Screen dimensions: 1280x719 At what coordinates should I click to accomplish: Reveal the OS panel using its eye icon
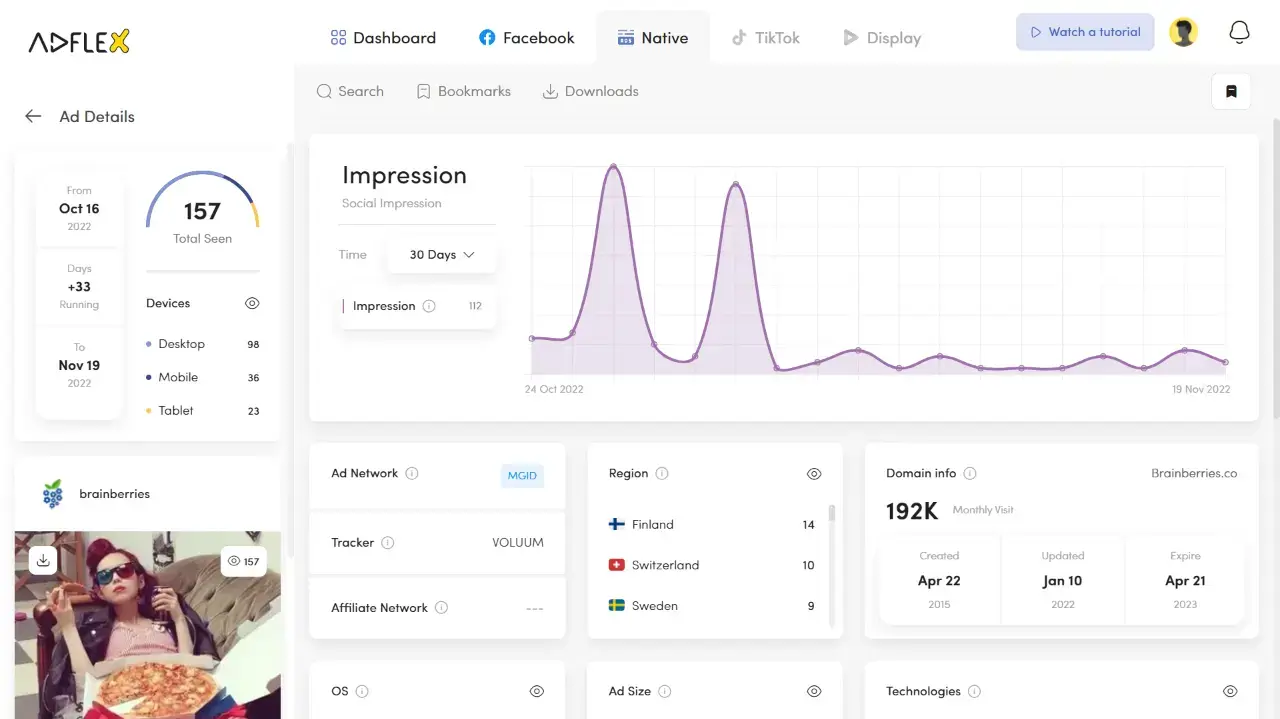click(536, 691)
